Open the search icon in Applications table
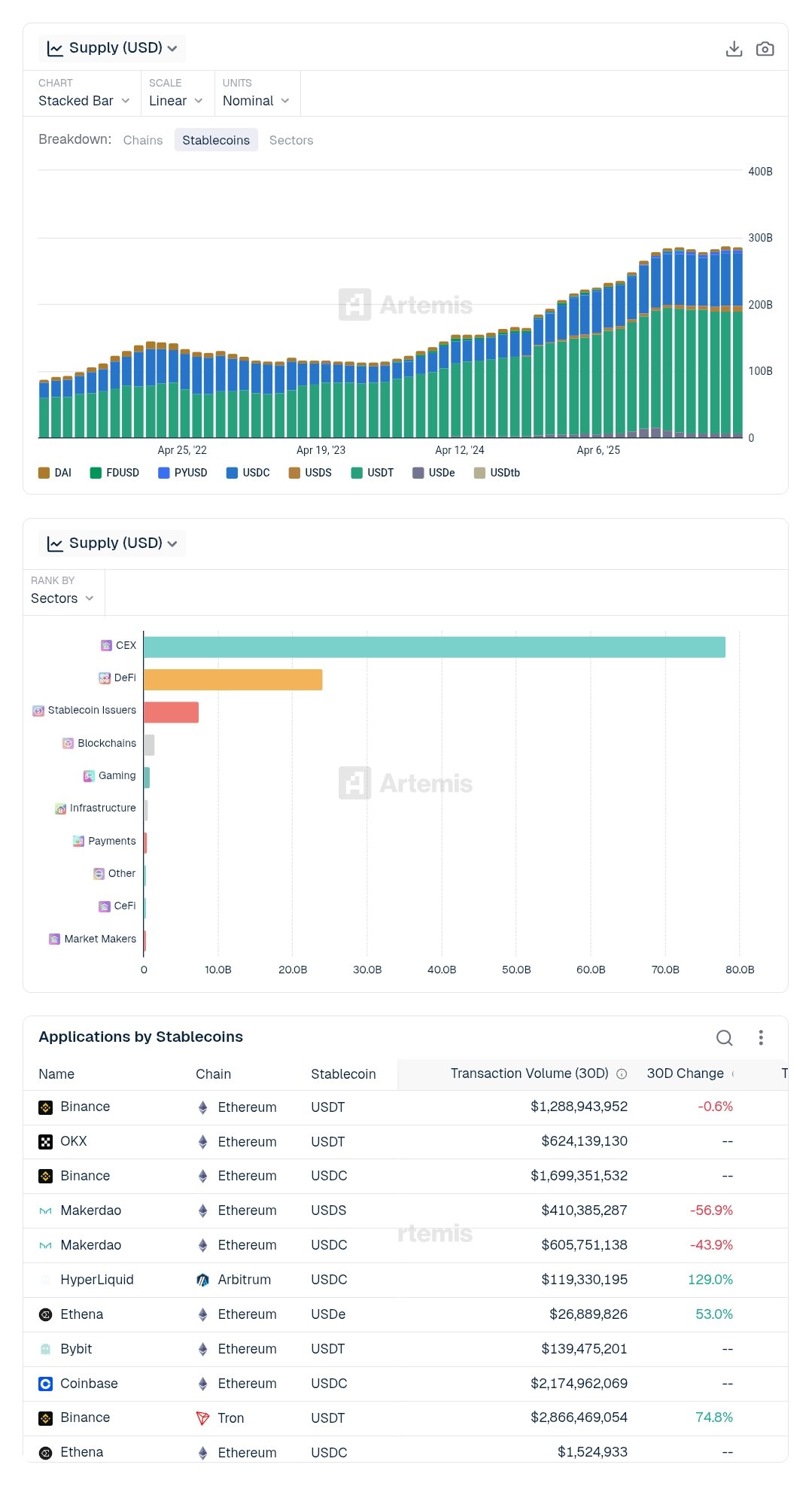Viewport: 812px width, 1492px height. click(724, 1038)
